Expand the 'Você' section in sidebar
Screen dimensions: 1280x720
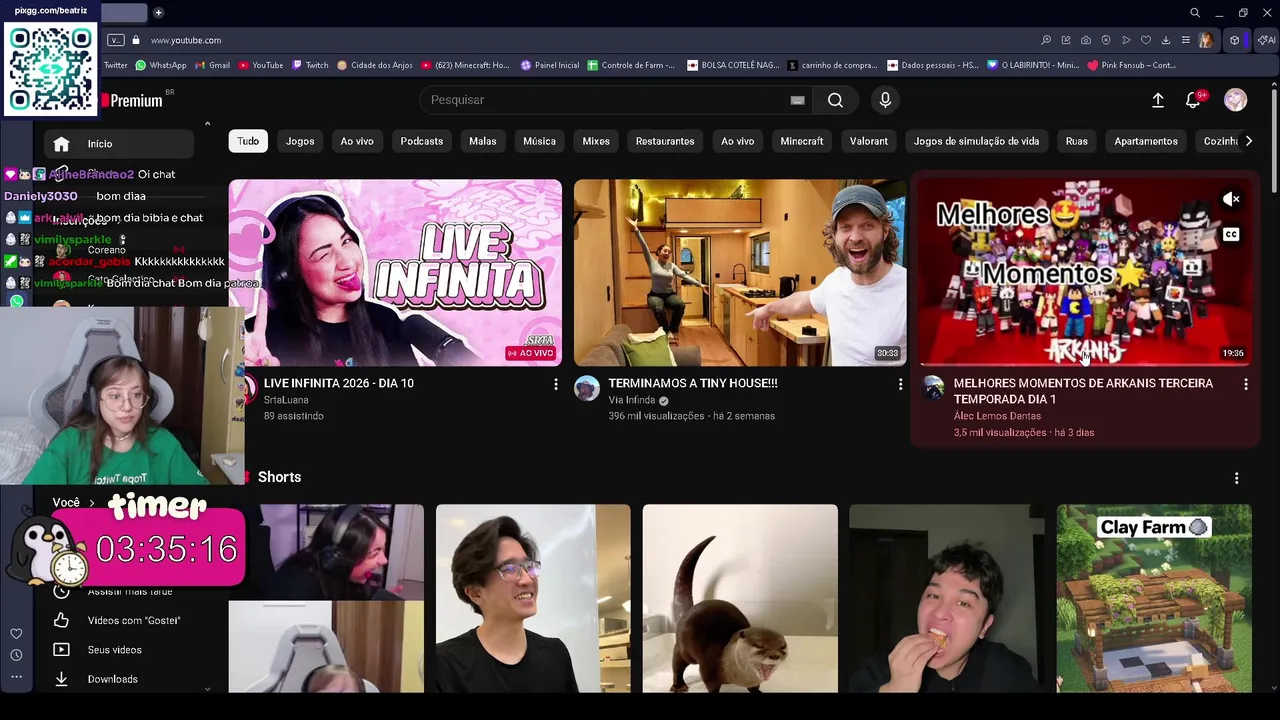pyautogui.click(x=73, y=503)
